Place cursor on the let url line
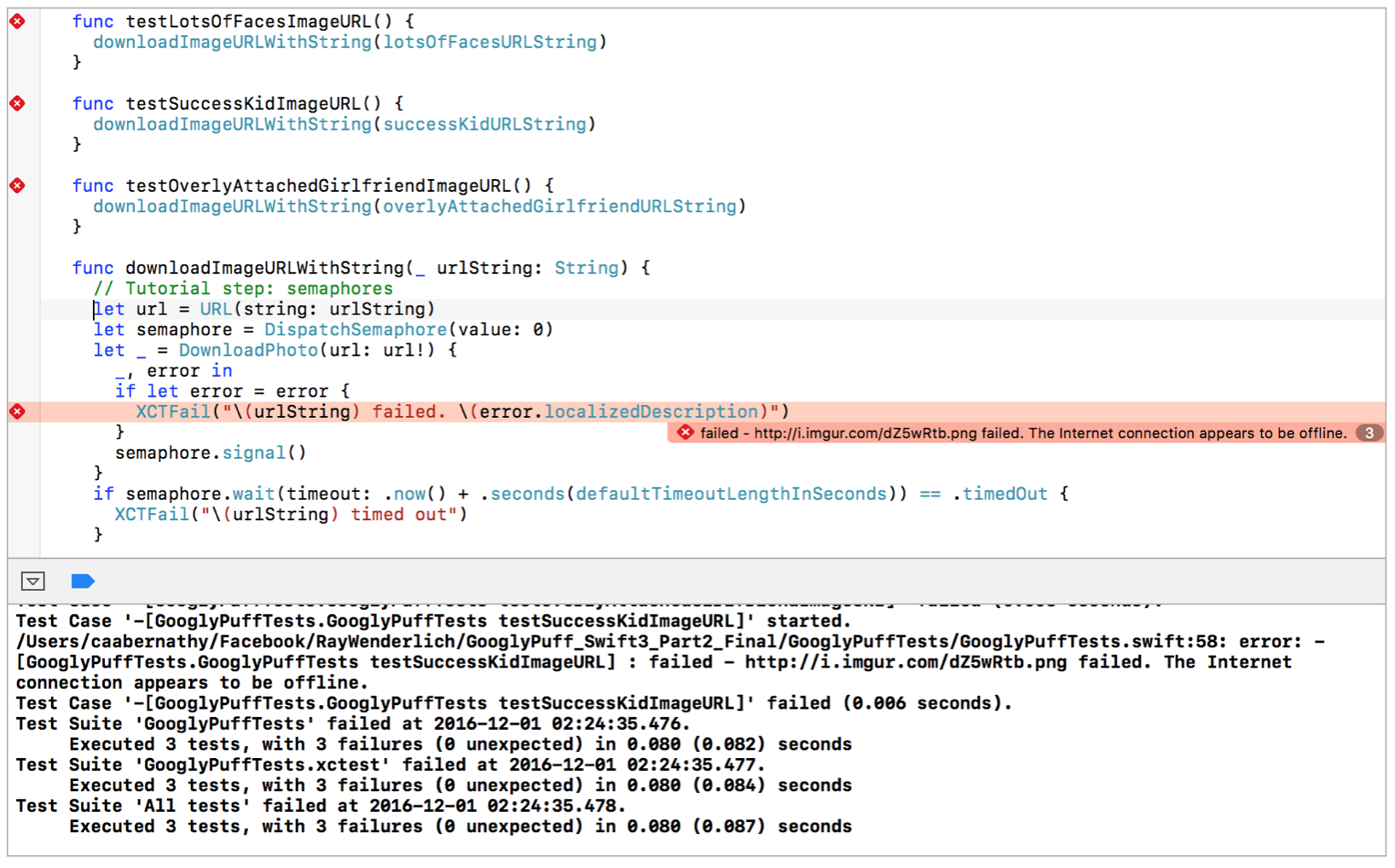The width and height of the screenshot is (1395, 868). tap(256, 309)
